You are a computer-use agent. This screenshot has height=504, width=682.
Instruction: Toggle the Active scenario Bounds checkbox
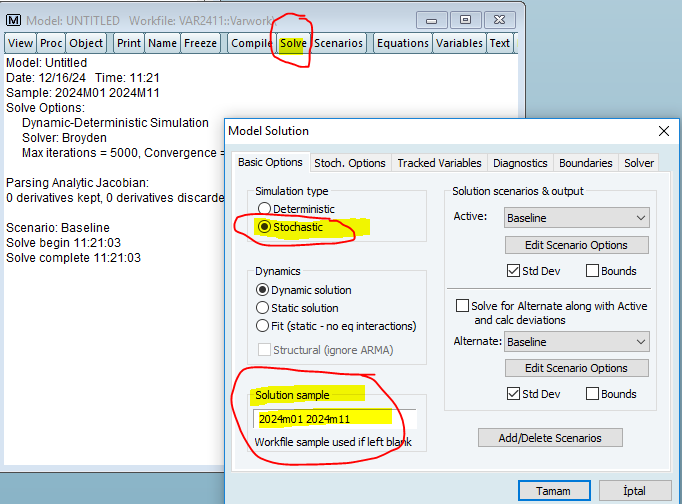coord(593,270)
